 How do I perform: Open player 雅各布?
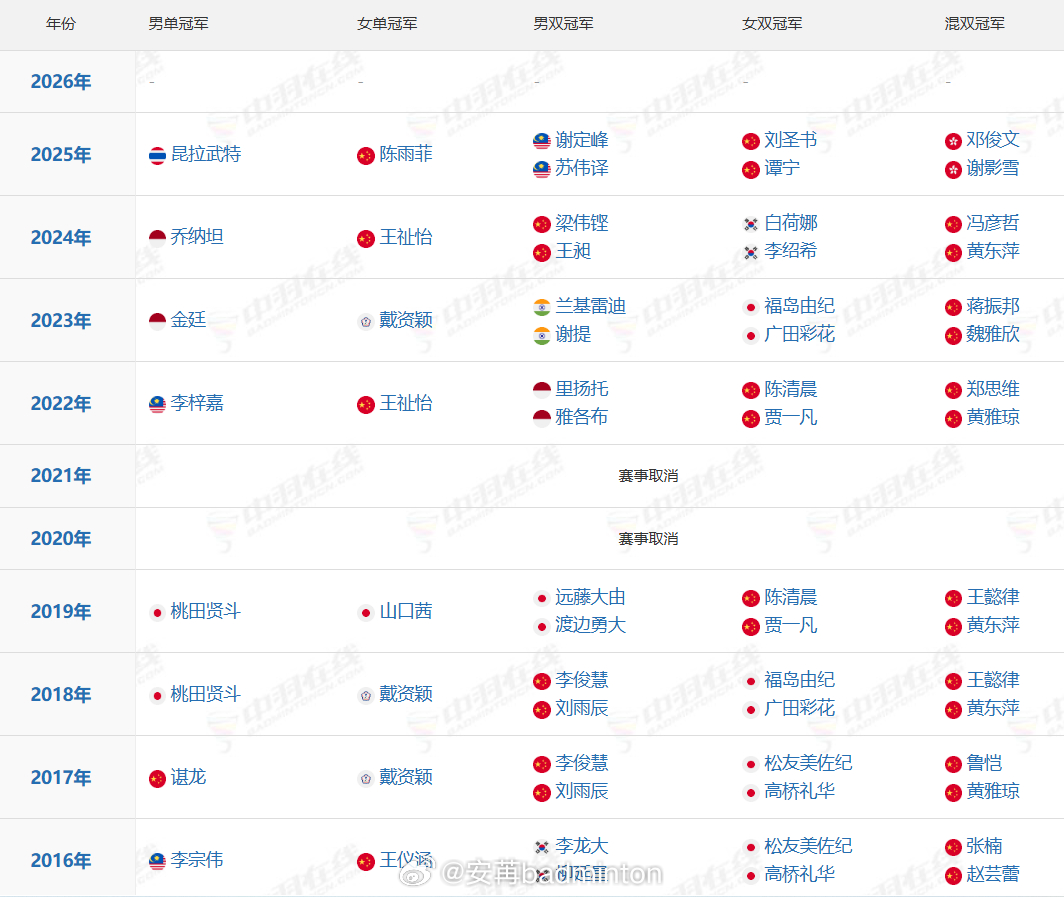pos(582,417)
